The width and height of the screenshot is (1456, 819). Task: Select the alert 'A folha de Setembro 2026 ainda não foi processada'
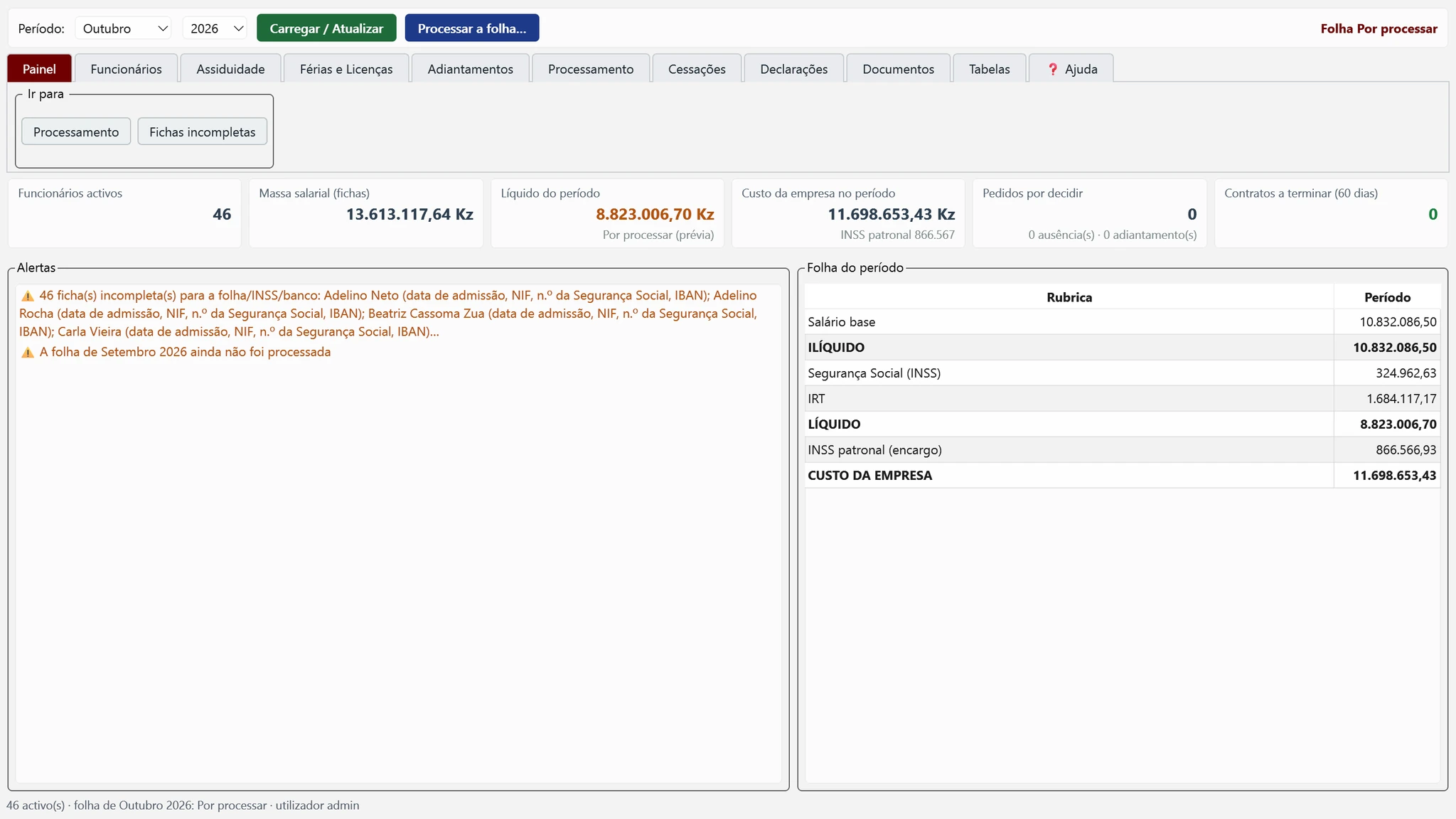pyautogui.click(x=185, y=352)
